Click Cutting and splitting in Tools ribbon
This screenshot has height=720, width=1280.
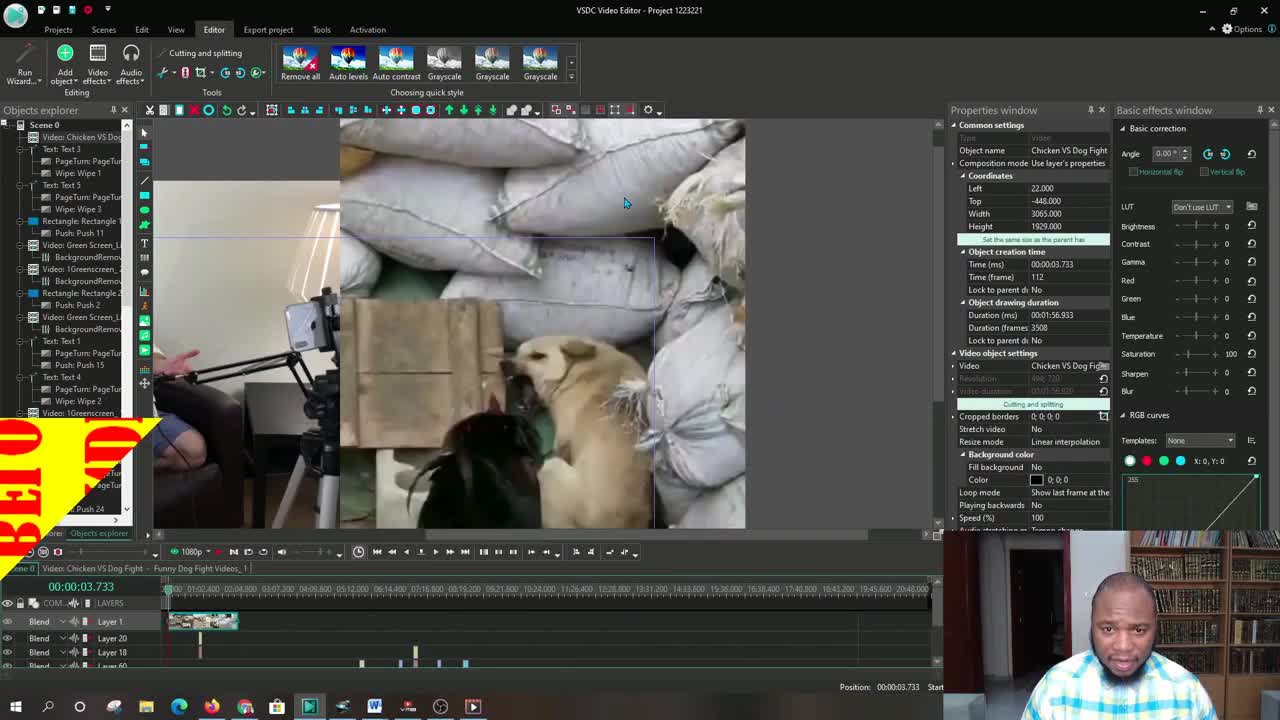[x=205, y=53]
